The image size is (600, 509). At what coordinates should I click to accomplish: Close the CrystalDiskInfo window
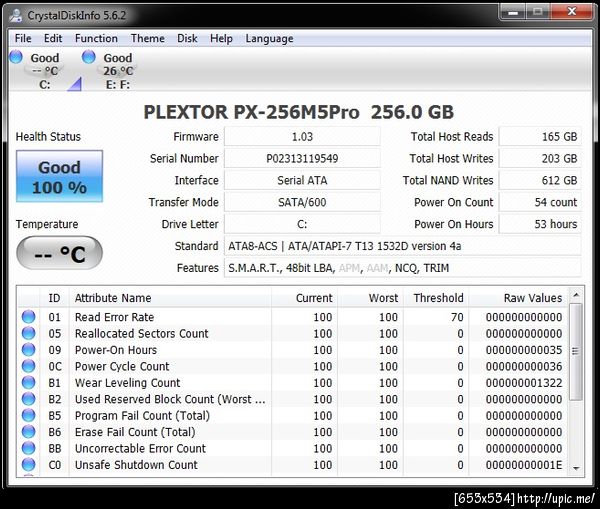point(572,11)
